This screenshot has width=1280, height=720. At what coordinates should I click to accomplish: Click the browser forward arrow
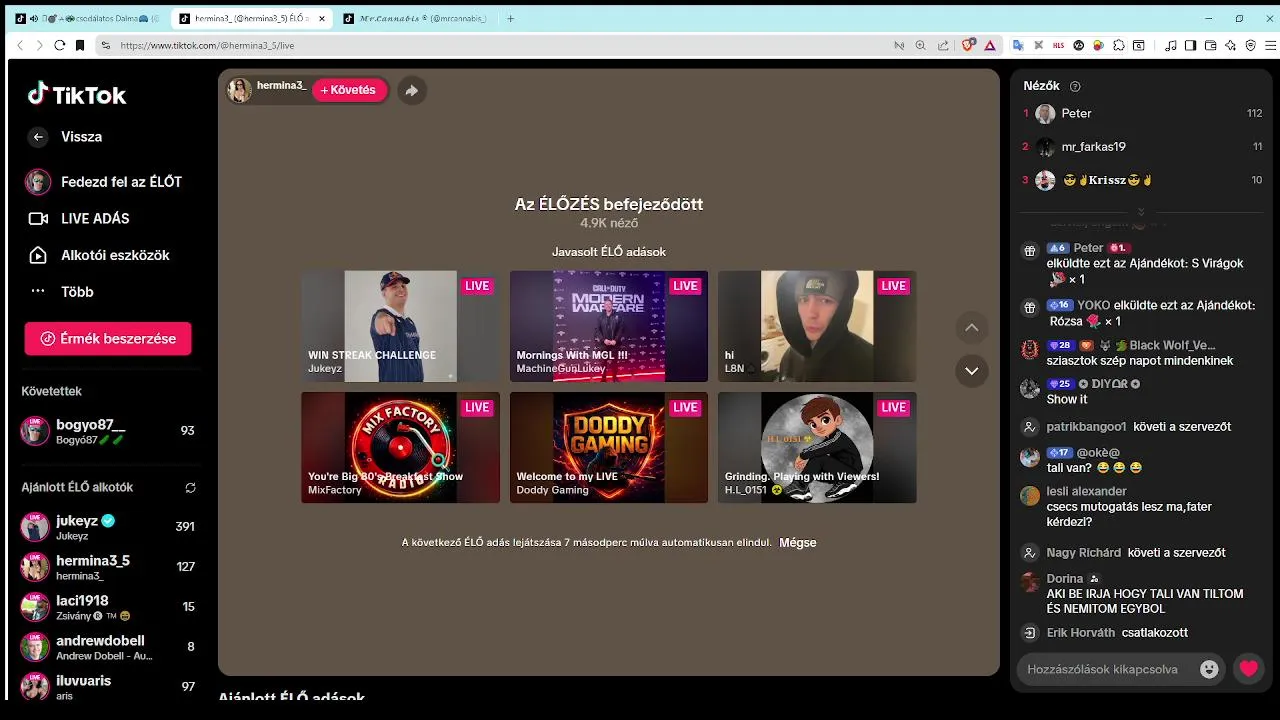point(40,45)
